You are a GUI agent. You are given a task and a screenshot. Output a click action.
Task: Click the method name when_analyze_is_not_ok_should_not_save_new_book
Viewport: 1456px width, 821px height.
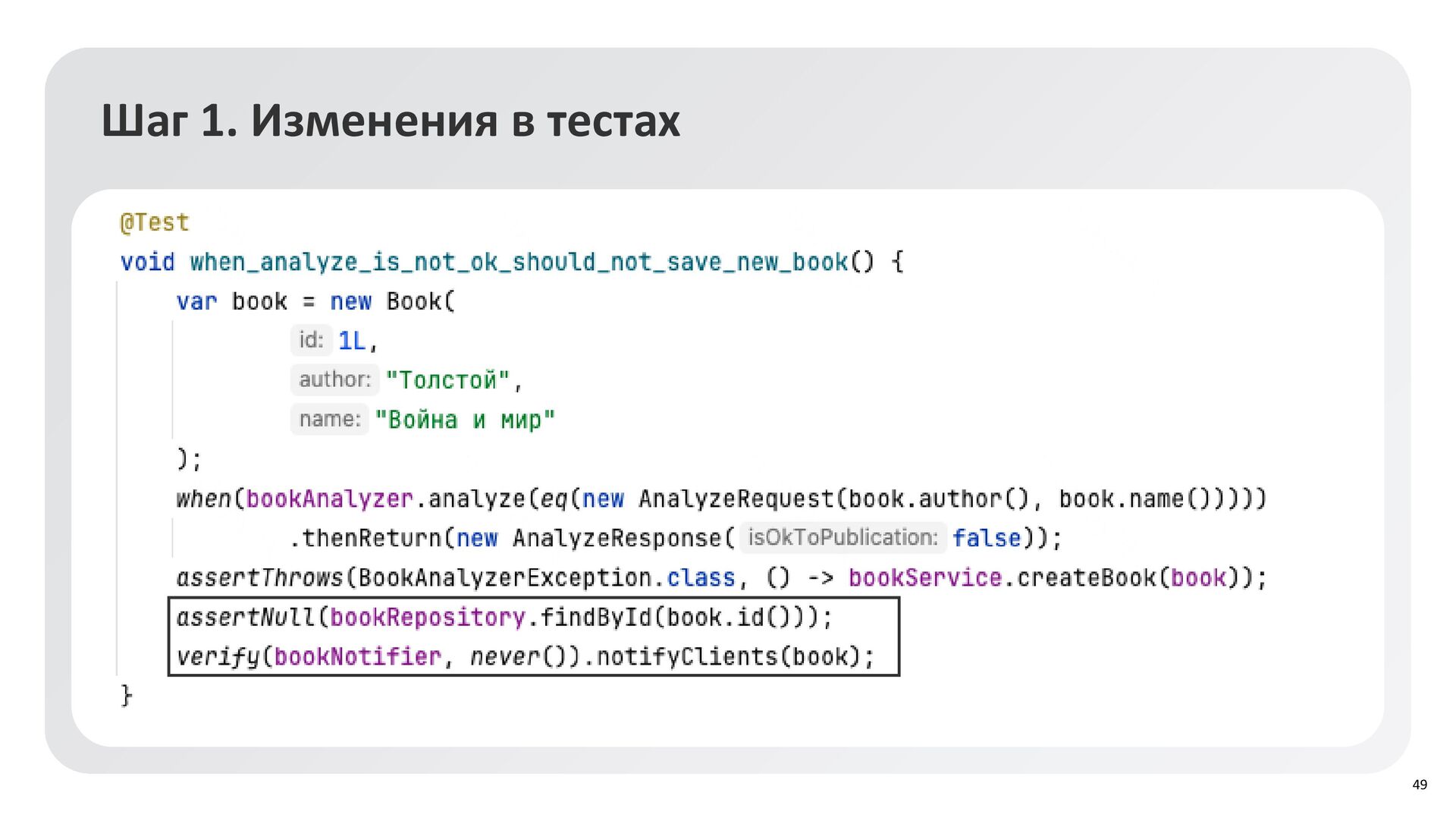pos(519,262)
